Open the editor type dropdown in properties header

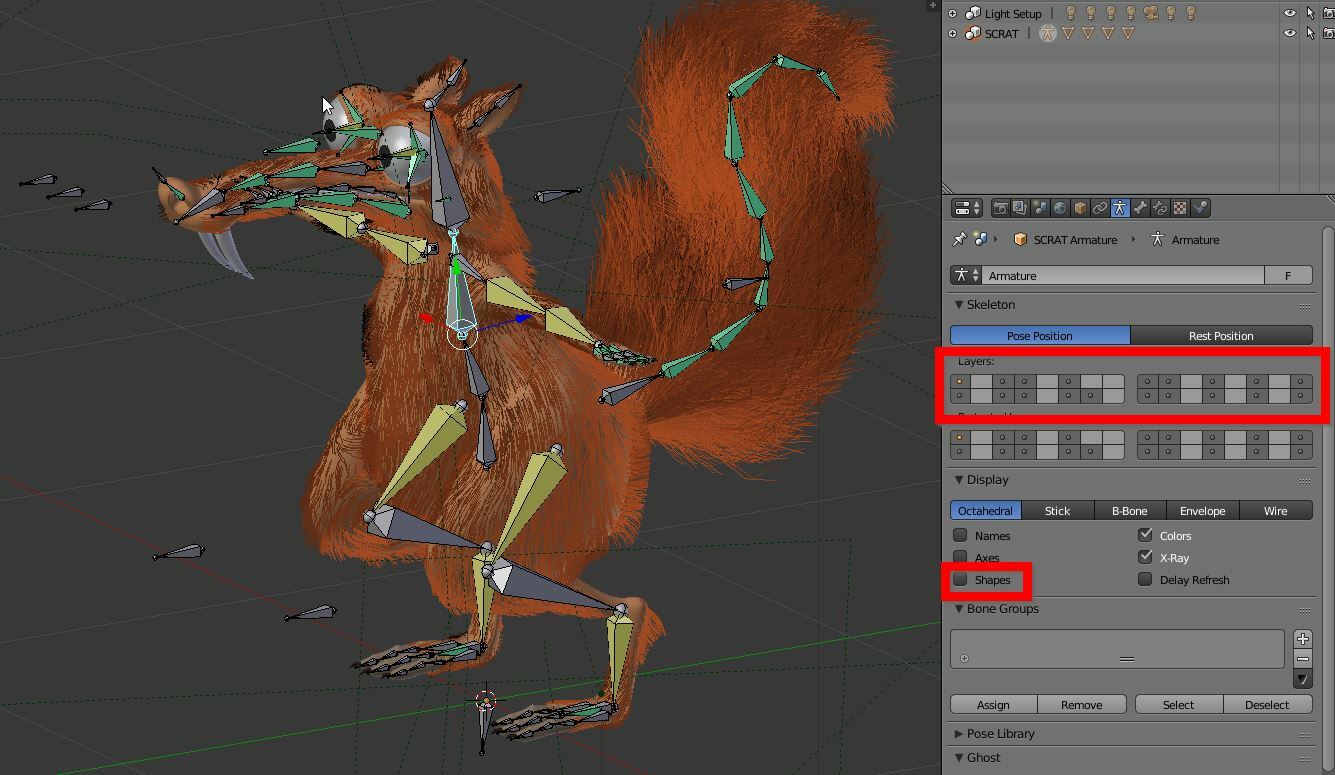tap(967, 208)
